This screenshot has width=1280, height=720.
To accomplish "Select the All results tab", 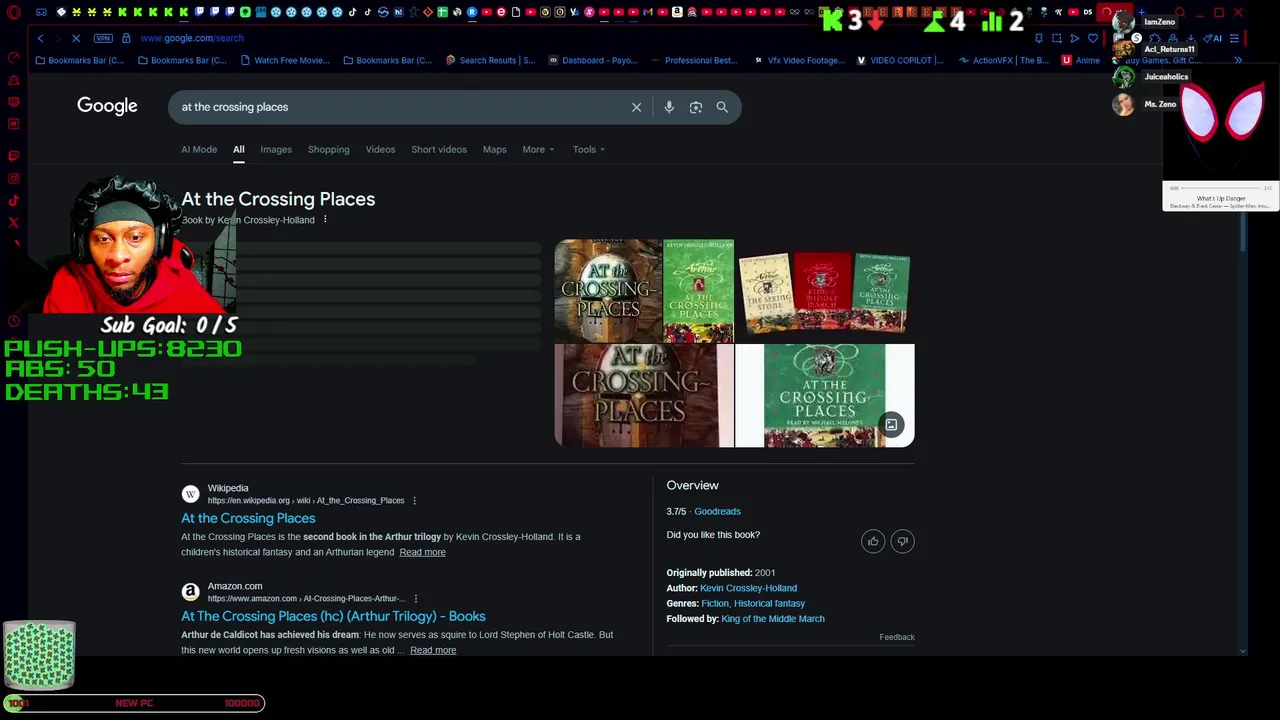I will pyautogui.click(x=239, y=149).
